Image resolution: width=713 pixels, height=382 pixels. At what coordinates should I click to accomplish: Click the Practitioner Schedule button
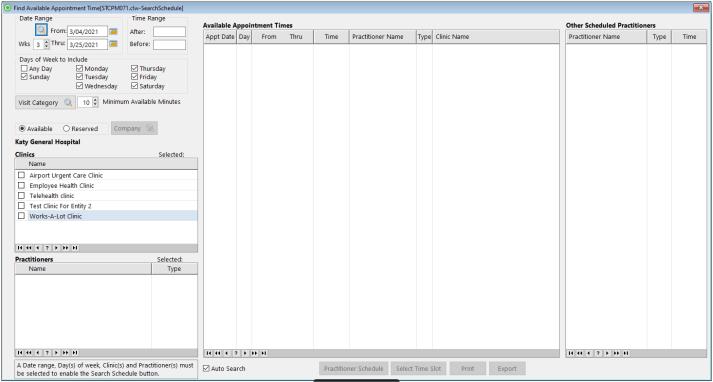click(354, 368)
